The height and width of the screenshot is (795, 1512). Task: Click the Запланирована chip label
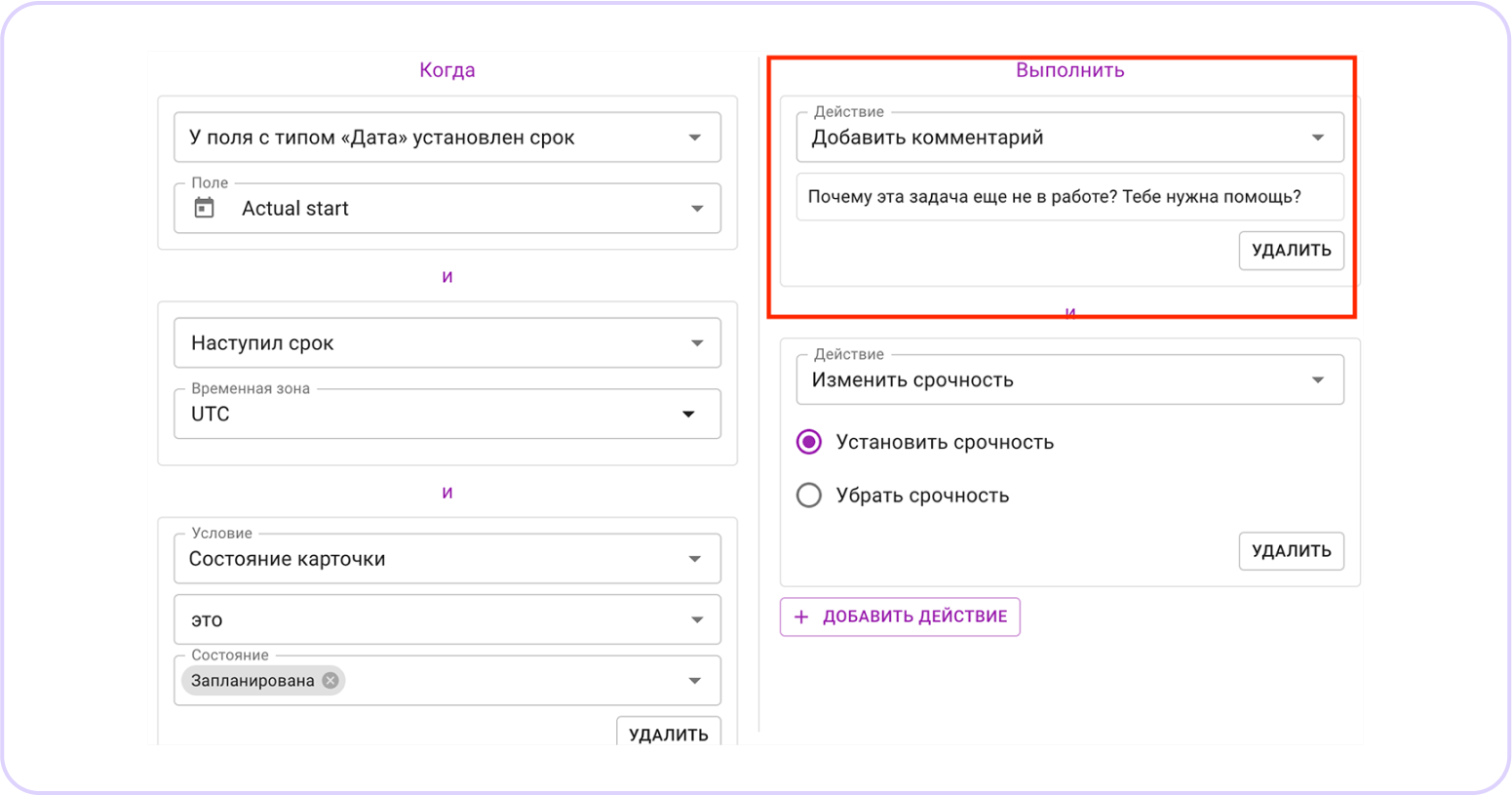coord(252,681)
